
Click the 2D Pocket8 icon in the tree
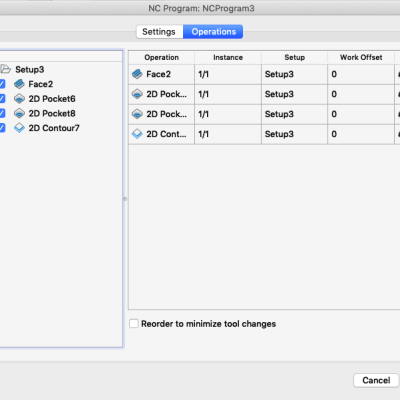pyautogui.click(x=19, y=113)
